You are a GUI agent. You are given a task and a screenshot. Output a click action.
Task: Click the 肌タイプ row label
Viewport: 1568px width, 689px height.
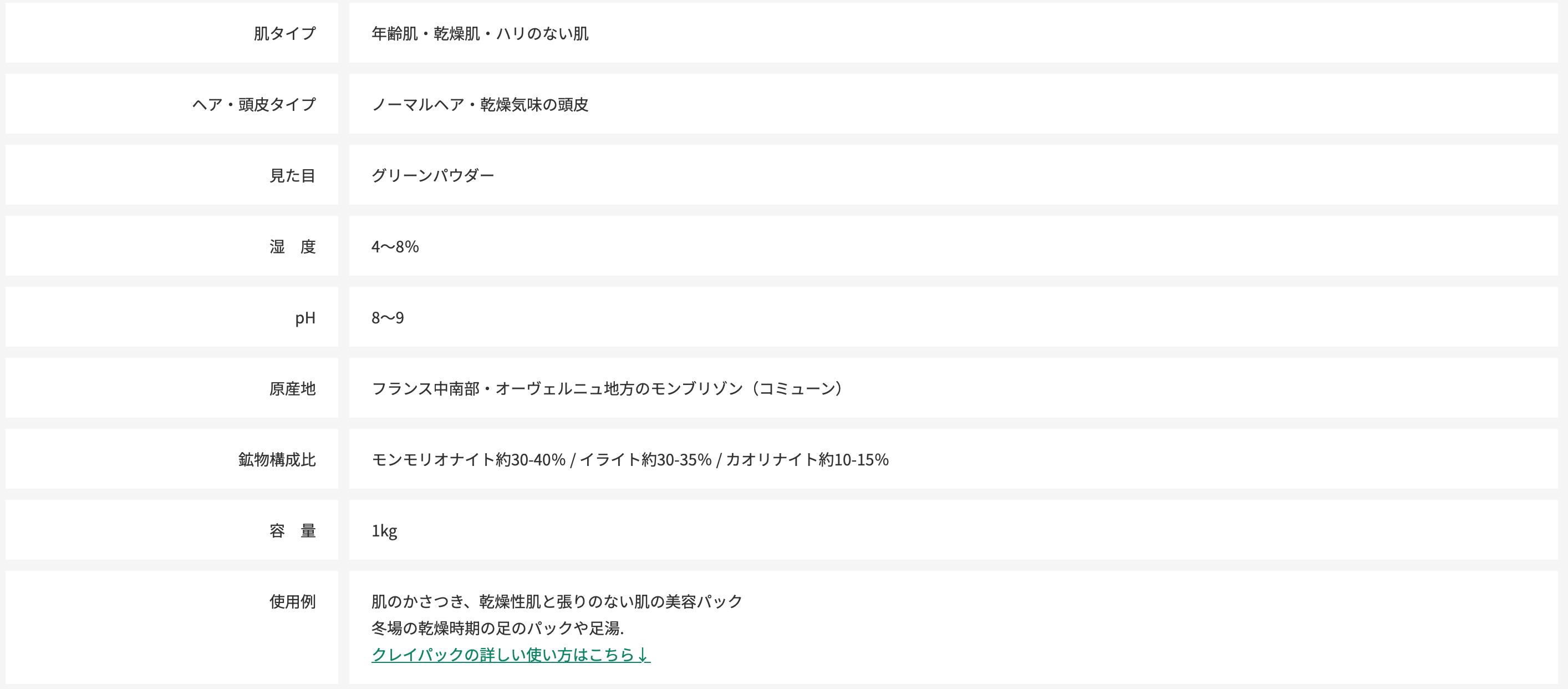click(284, 33)
